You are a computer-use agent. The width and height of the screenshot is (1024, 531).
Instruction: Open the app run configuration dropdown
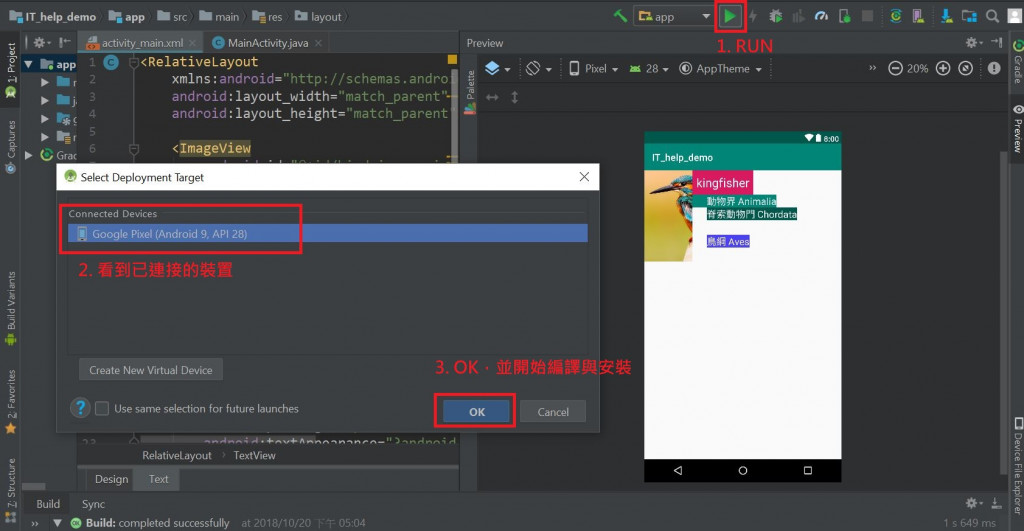pos(674,16)
